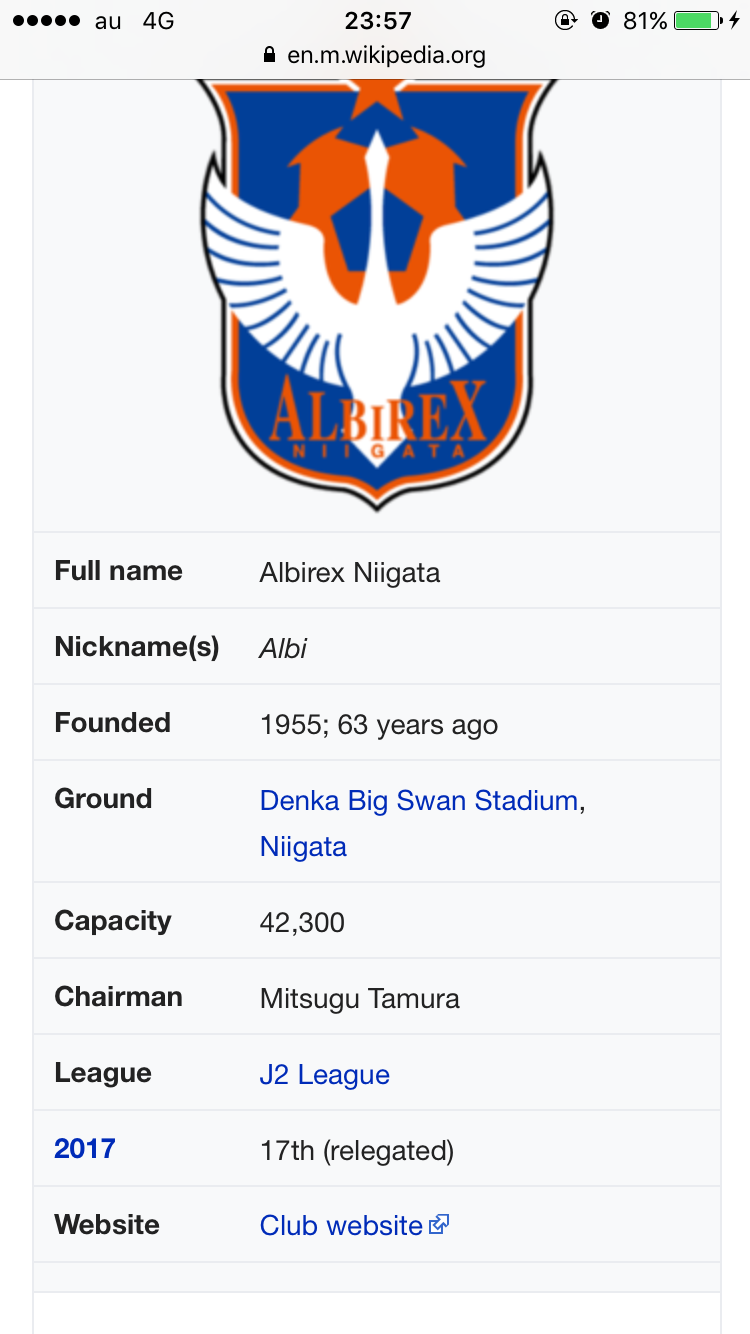
Task: Click the external link icon beside Club website
Action: tap(439, 1224)
